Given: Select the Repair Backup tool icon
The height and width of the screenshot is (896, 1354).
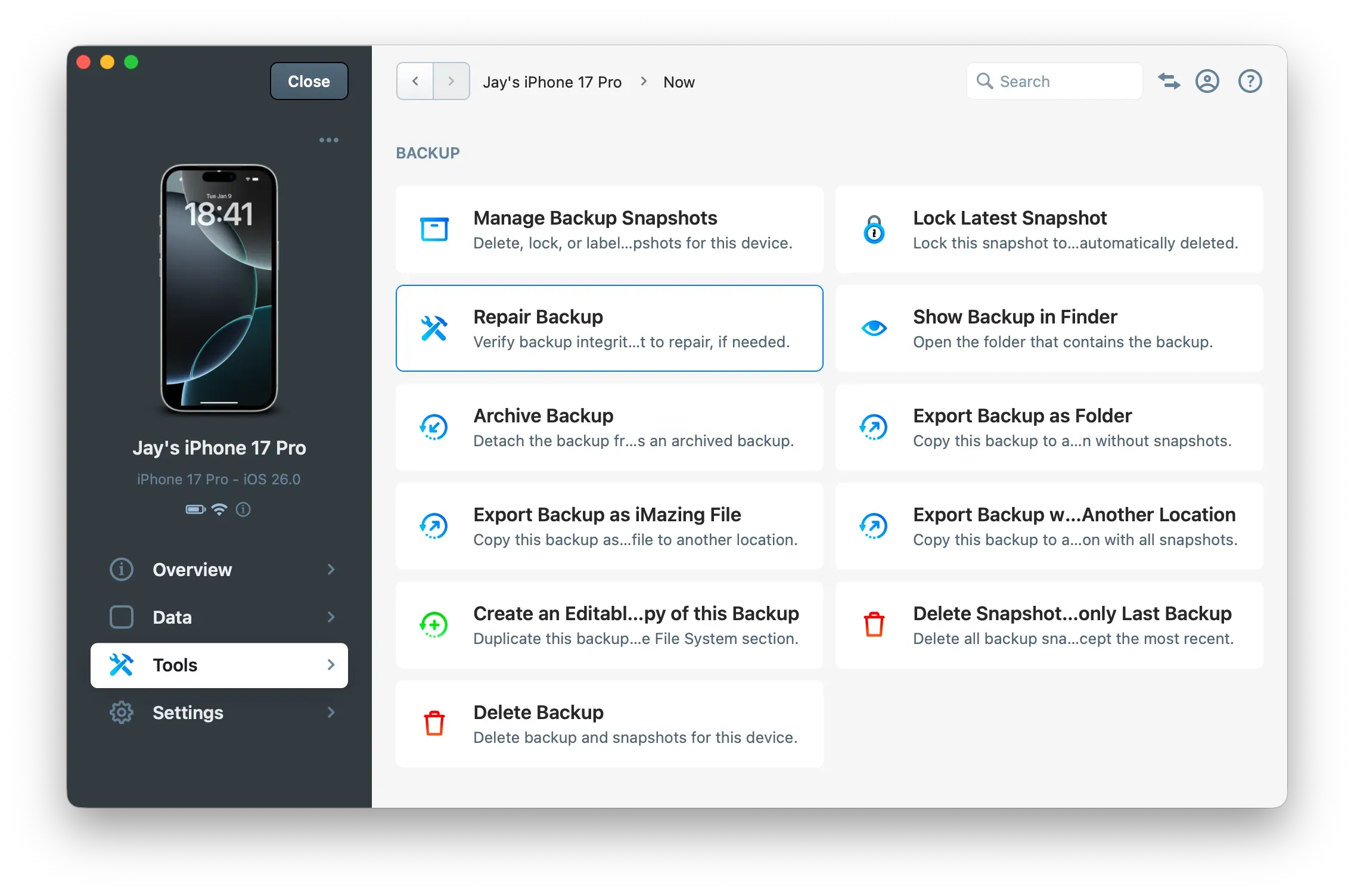Looking at the screenshot, I should click(434, 327).
